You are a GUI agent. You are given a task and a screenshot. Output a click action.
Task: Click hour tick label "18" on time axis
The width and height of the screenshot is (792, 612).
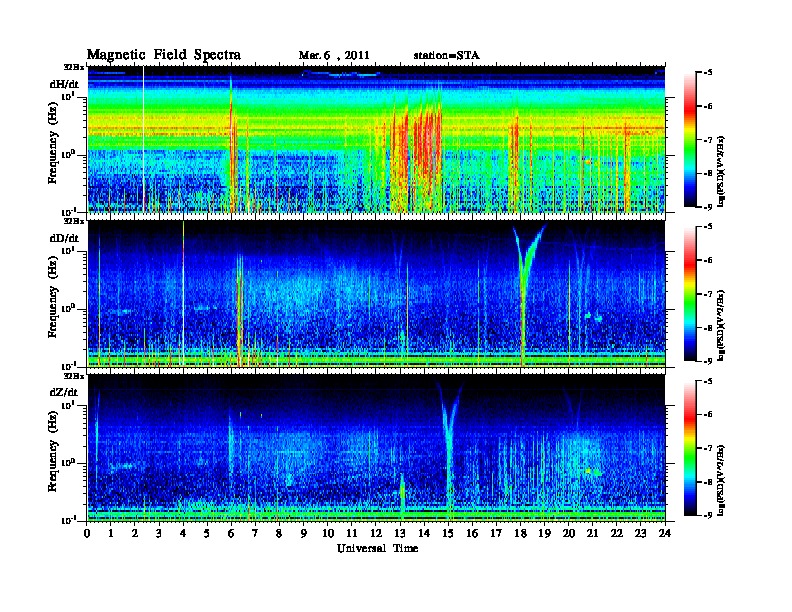click(x=520, y=533)
